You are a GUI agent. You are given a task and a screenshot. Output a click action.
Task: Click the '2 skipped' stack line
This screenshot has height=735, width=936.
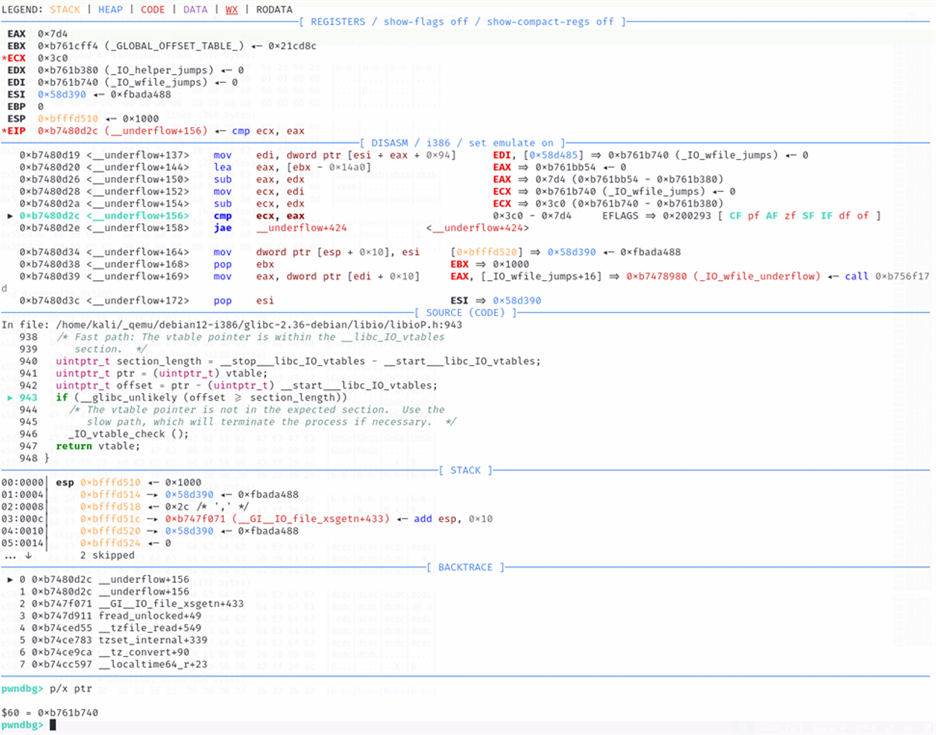pyautogui.click(x=107, y=555)
